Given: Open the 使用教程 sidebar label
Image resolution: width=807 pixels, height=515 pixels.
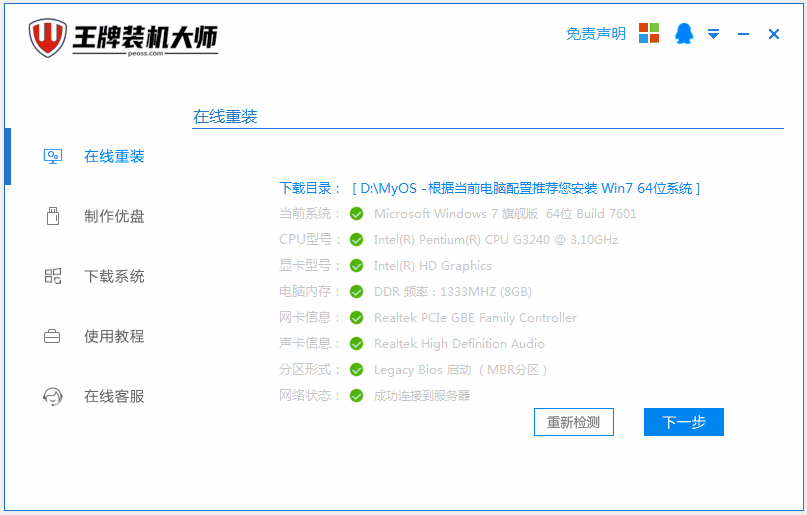Looking at the screenshot, I should [114, 336].
